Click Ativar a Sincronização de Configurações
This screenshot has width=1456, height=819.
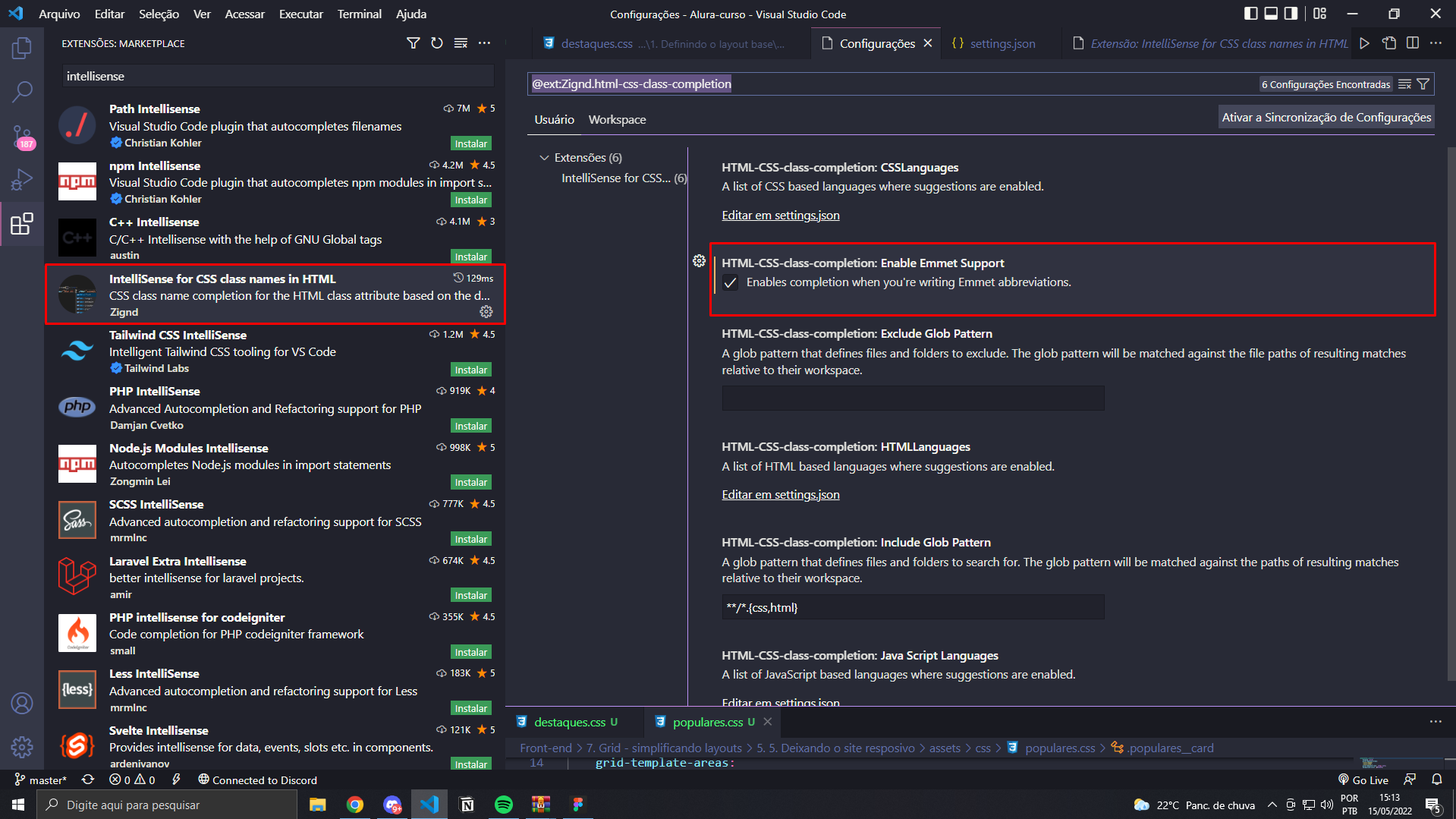click(x=1326, y=118)
